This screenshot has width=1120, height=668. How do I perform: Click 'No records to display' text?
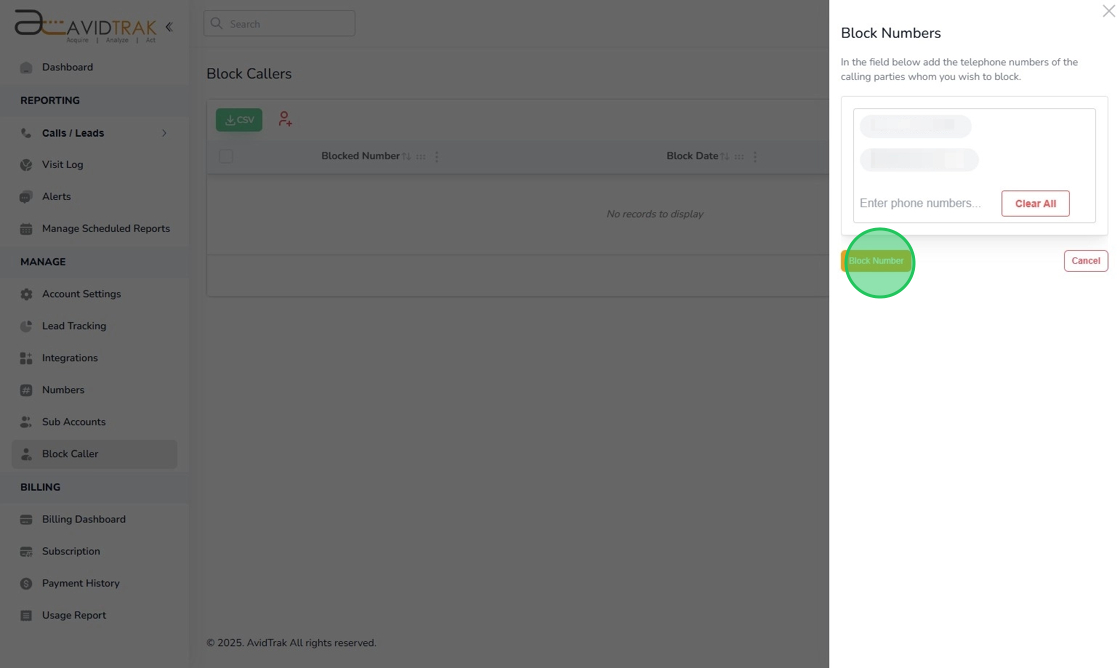pos(654,214)
